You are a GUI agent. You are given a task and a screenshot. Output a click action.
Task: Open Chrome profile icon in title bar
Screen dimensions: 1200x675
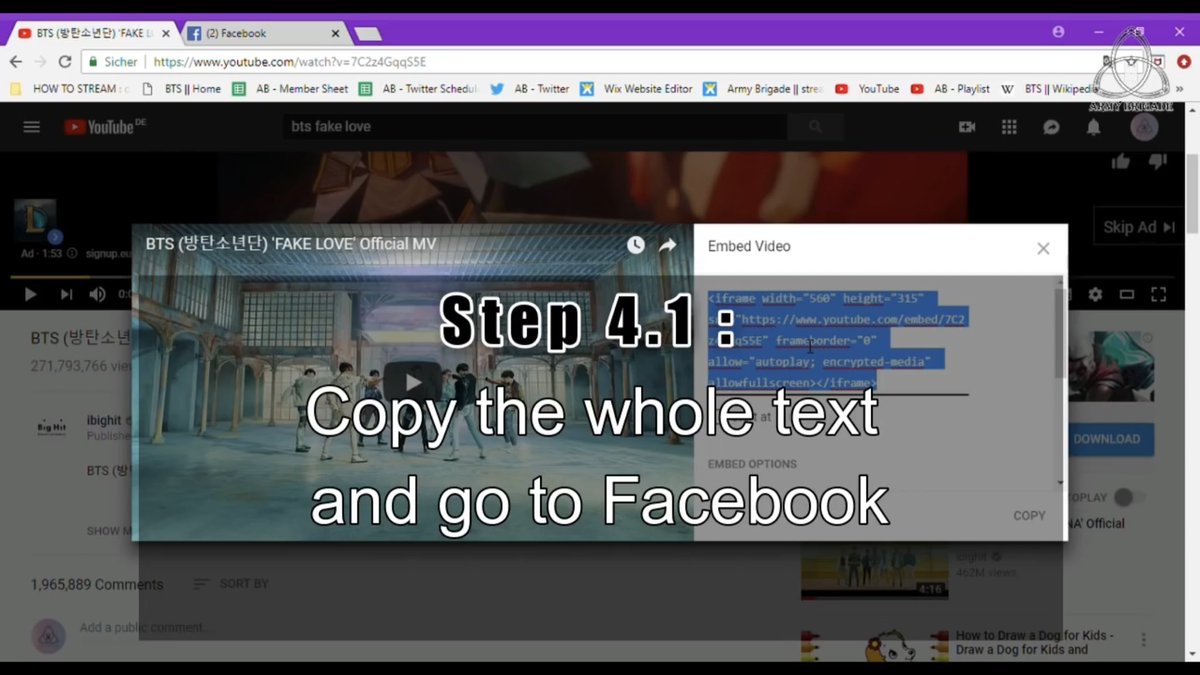(1058, 32)
